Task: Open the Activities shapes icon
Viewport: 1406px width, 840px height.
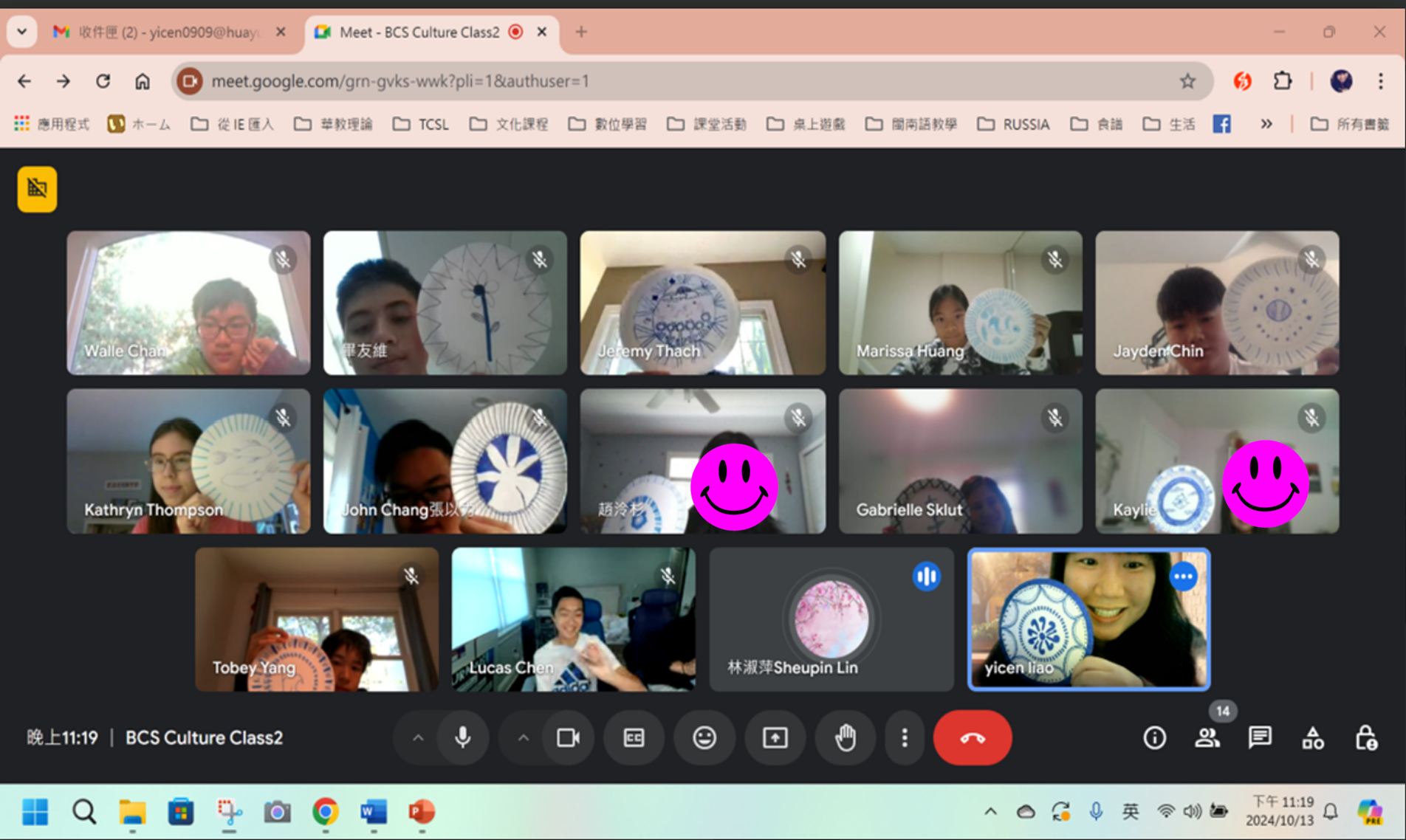Action: click(1312, 737)
